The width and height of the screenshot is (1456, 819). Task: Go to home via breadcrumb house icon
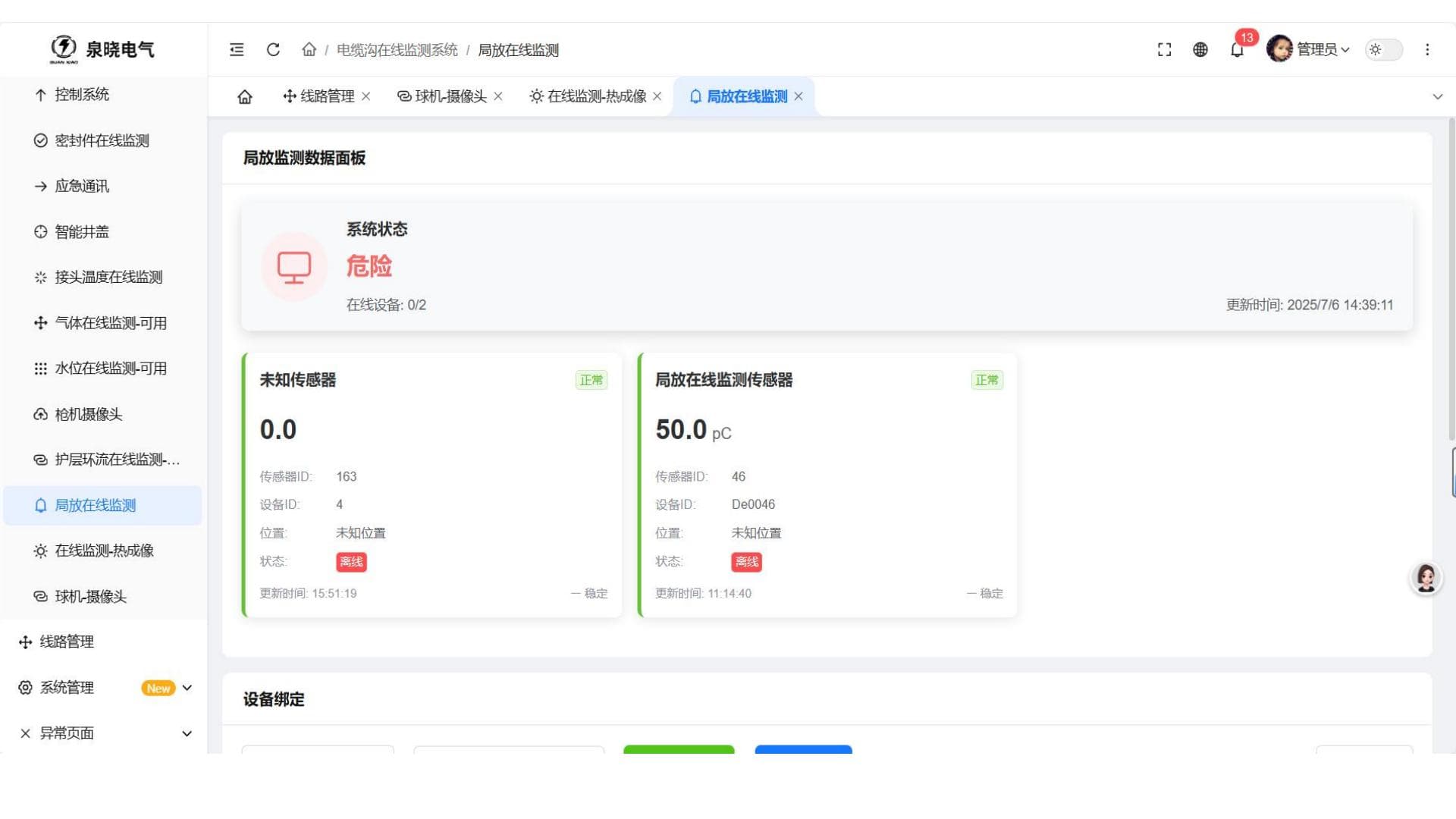[309, 50]
